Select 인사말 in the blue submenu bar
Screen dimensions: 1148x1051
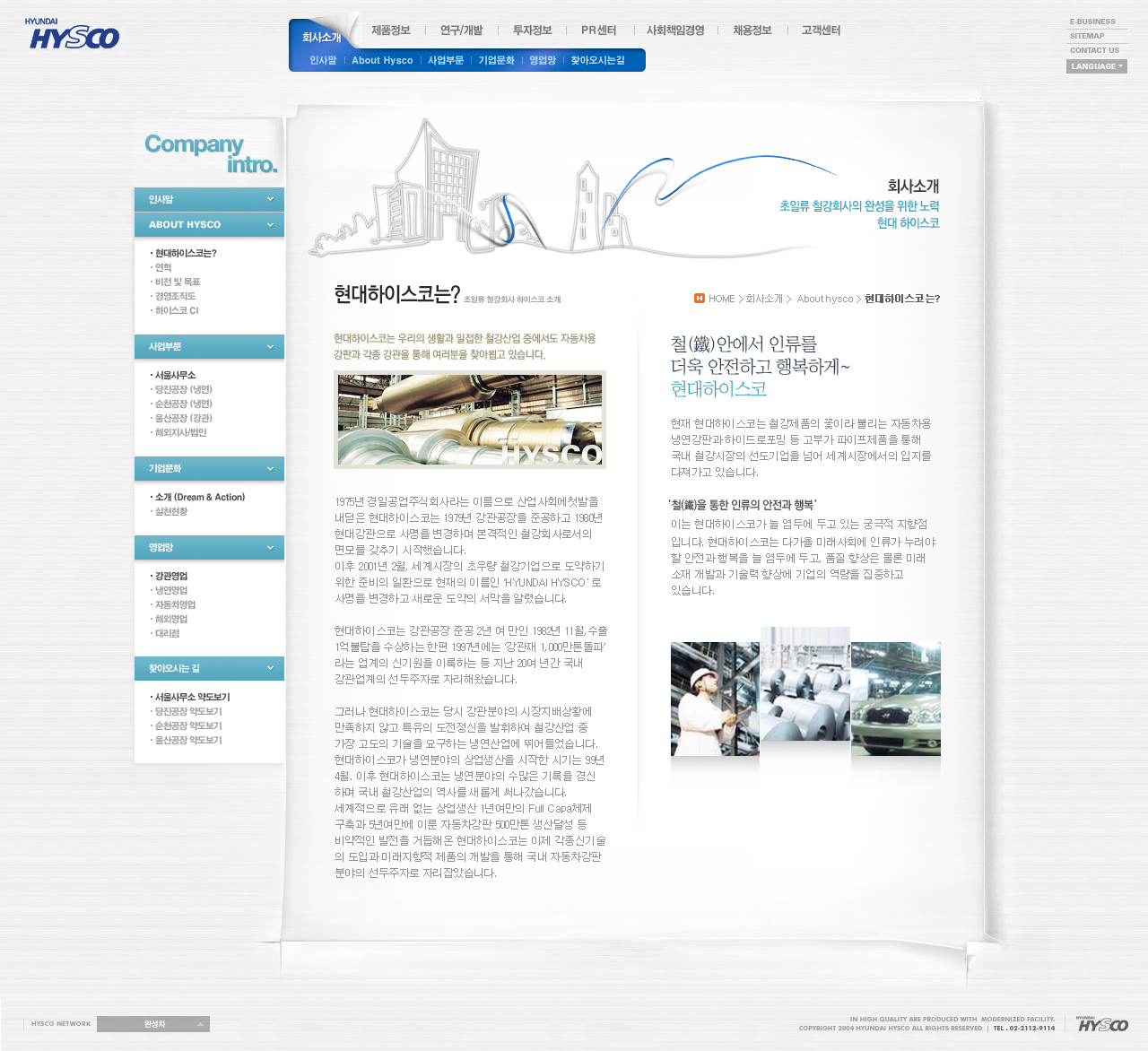[323, 60]
